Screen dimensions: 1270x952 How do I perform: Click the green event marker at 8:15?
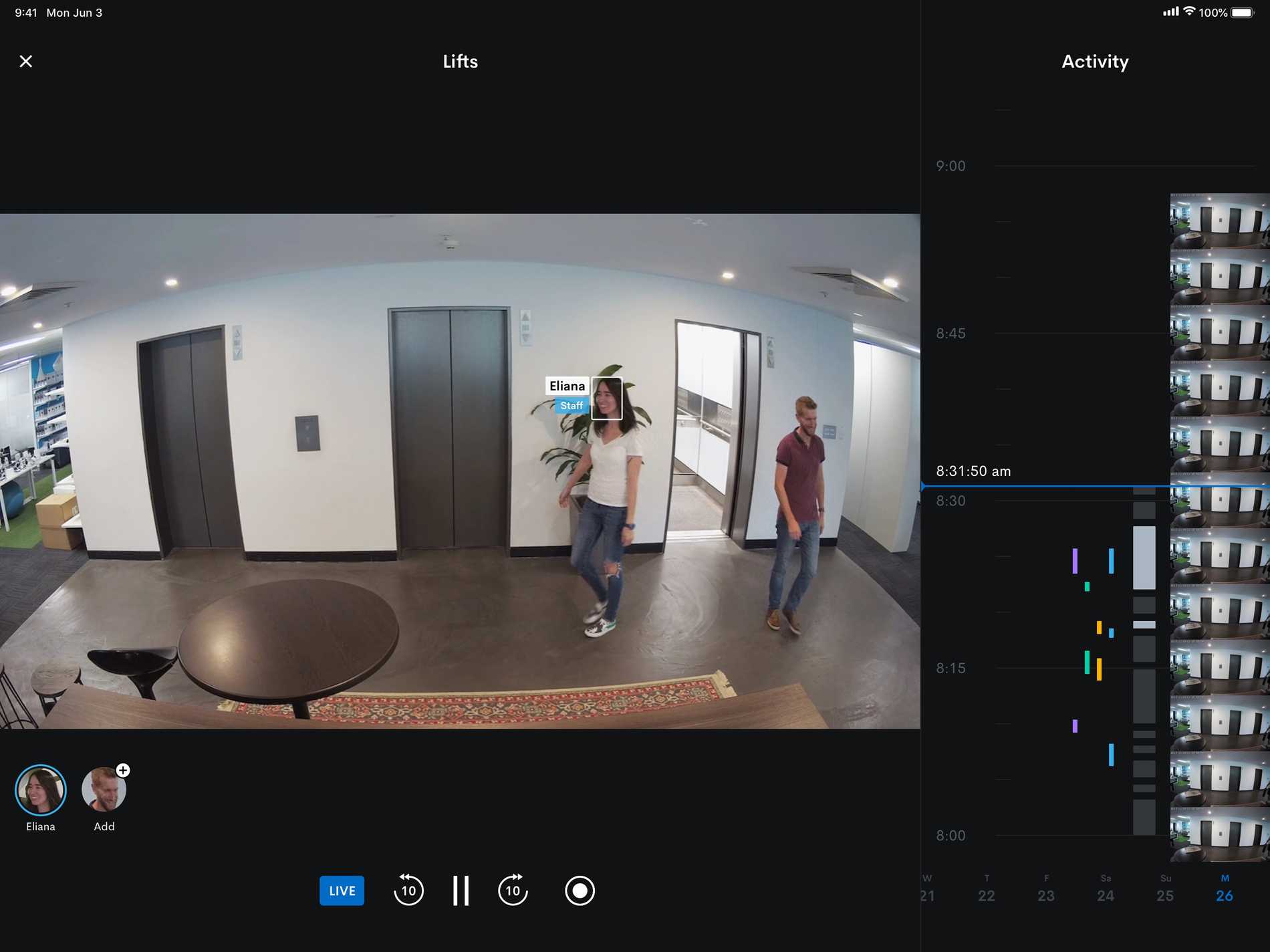coord(1087,662)
